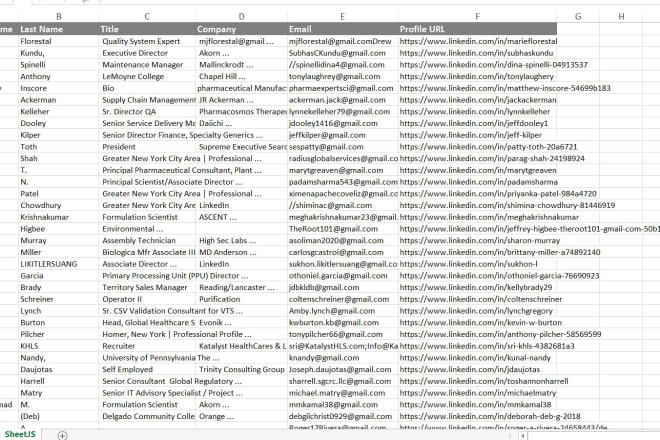Select the Daiichi company cell
The width and height of the screenshot is (660, 440).
coord(241,123)
